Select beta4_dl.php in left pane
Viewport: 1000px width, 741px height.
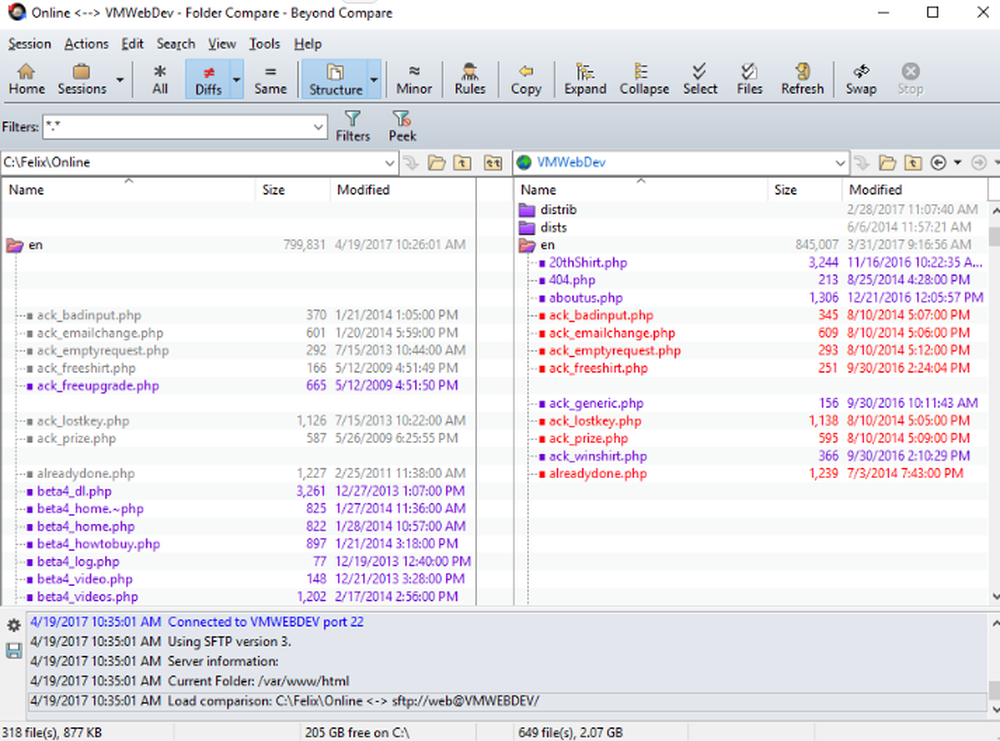click(74, 491)
